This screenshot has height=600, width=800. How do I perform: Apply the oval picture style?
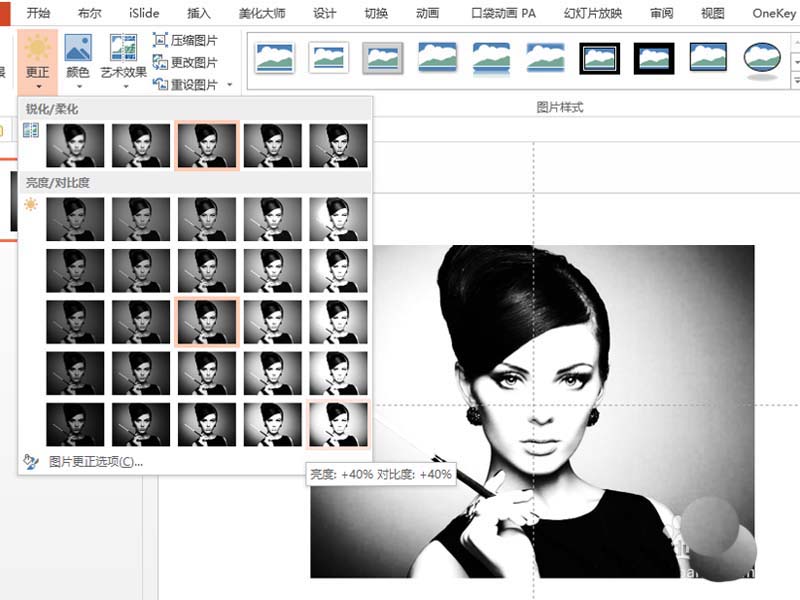(x=762, y=58)
